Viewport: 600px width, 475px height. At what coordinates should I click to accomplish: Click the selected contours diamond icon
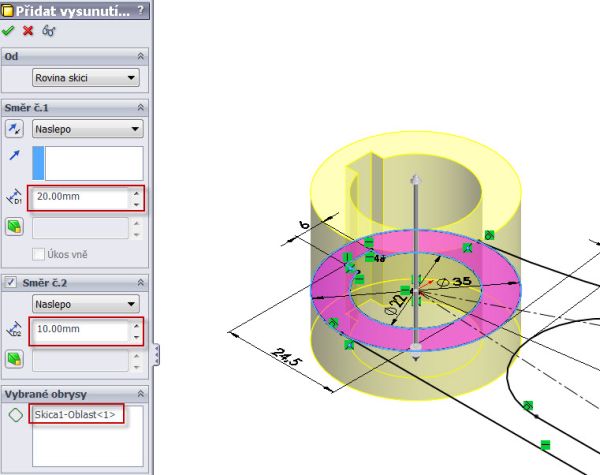(x=15, y=414)
